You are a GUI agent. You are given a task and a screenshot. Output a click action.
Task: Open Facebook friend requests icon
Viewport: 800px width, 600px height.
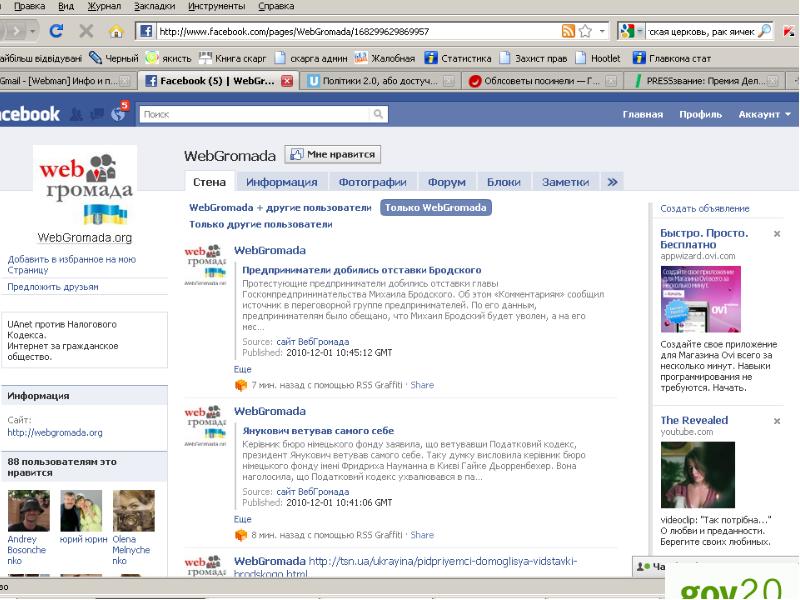[x=76, y=115]
